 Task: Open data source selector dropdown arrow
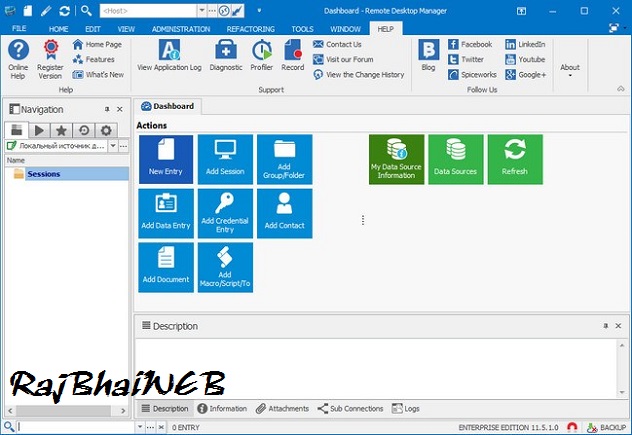coord(113,146)
